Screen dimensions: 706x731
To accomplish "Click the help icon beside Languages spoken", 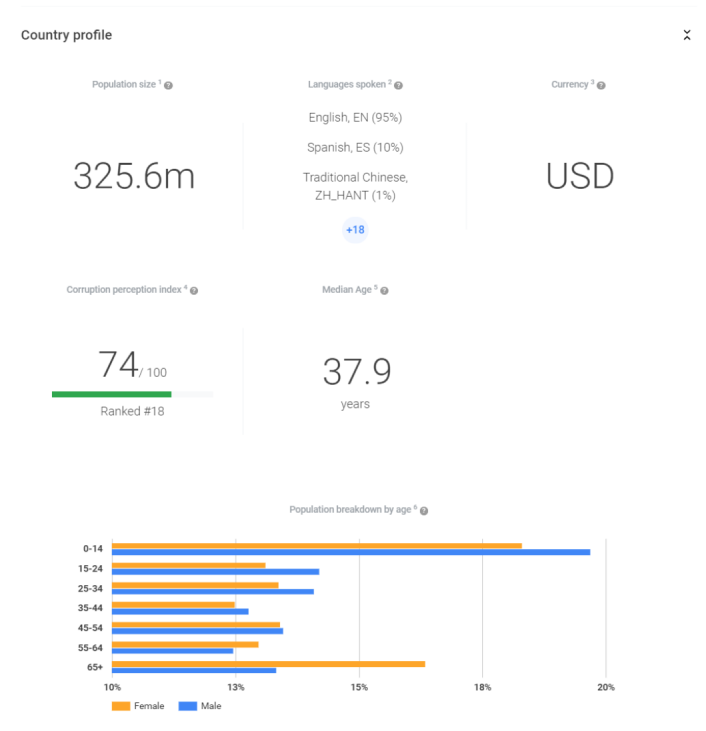I will tap(398, 86).
